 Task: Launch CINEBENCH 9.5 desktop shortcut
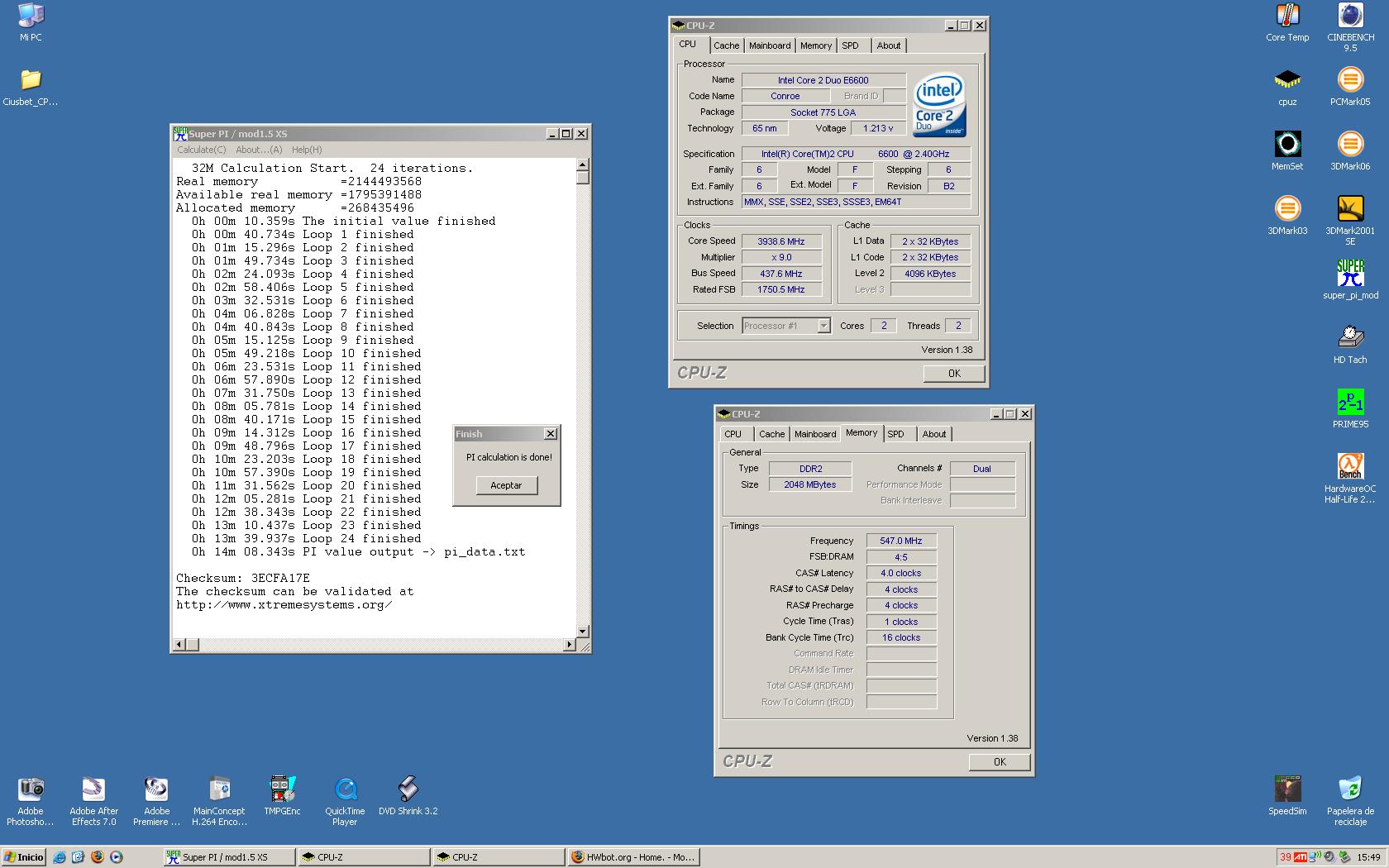[x=1350, y=27]
